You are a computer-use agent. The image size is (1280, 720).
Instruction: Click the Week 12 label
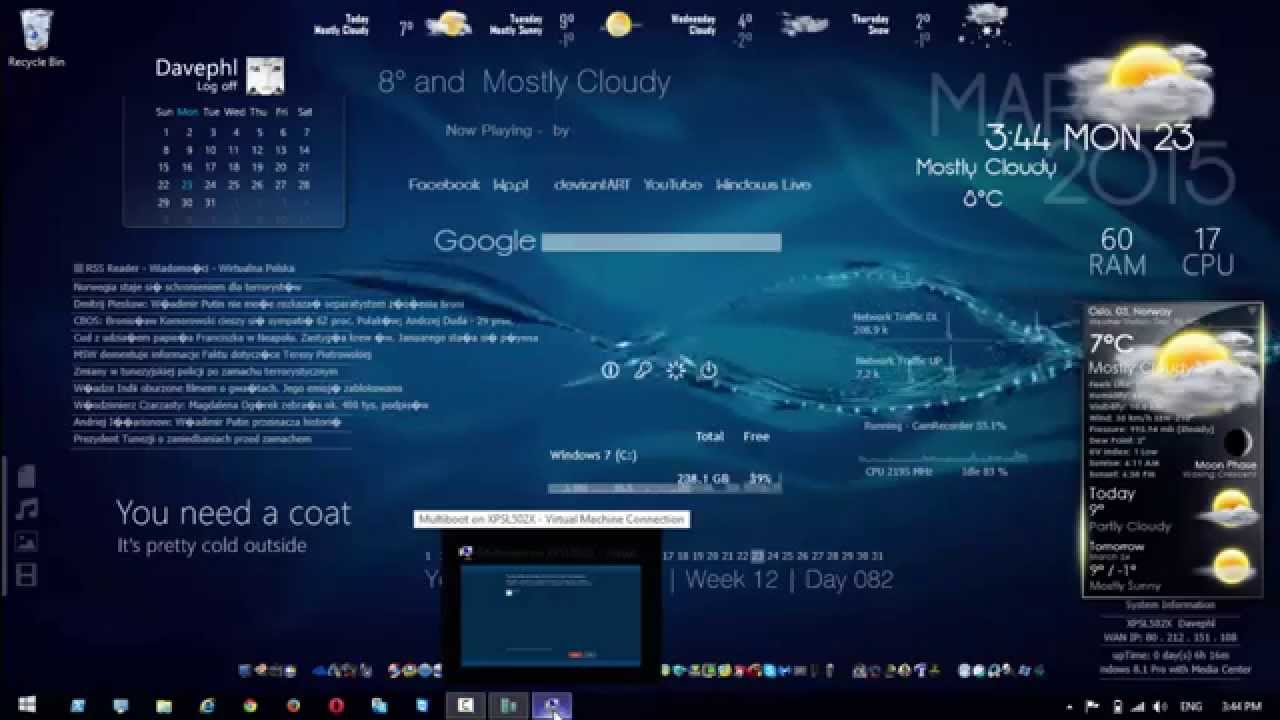click(x=731, y=579)
